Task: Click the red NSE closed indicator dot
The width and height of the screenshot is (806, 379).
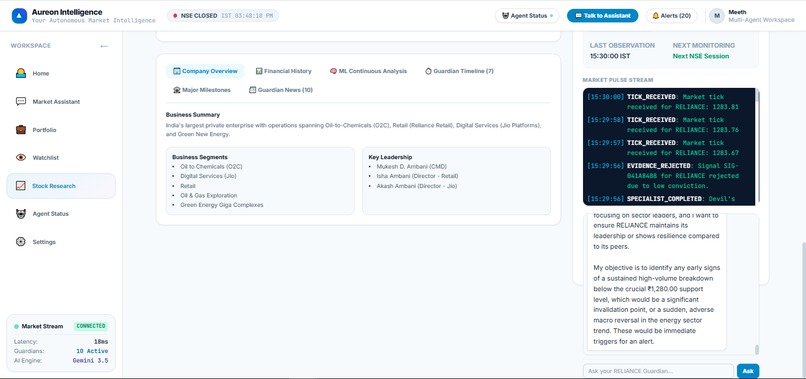Action: (x=175, y=16)
